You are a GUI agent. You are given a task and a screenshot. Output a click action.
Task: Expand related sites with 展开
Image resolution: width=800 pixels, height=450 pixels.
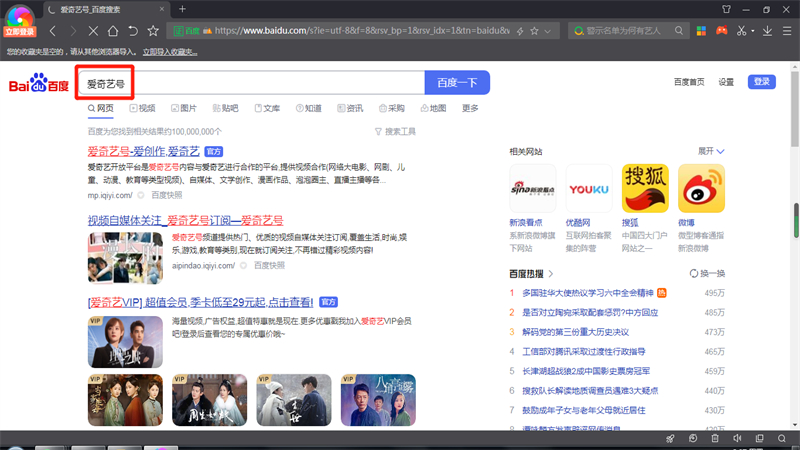click(x=711, y=152)
